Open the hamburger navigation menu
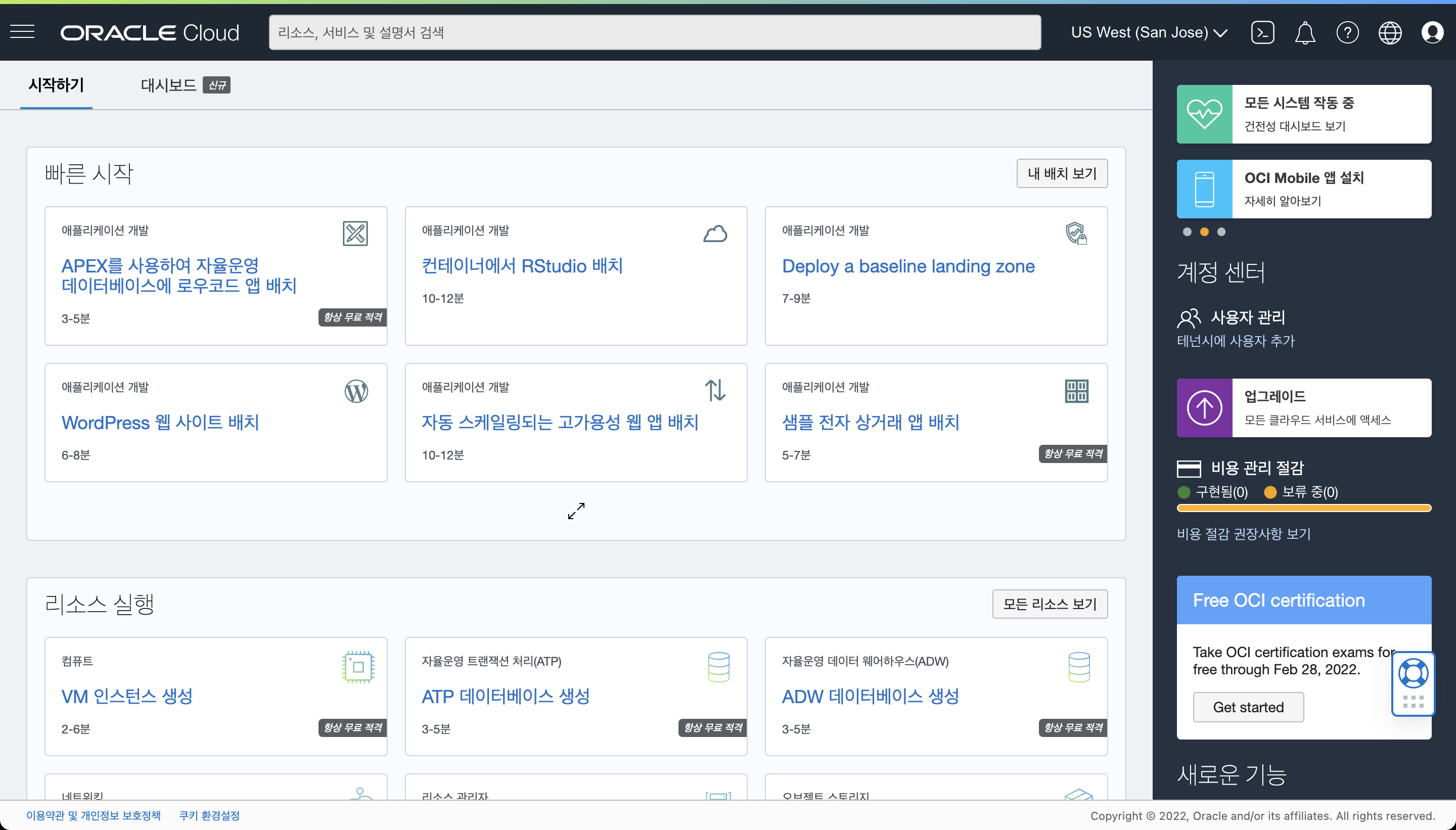 pos(22,32)
